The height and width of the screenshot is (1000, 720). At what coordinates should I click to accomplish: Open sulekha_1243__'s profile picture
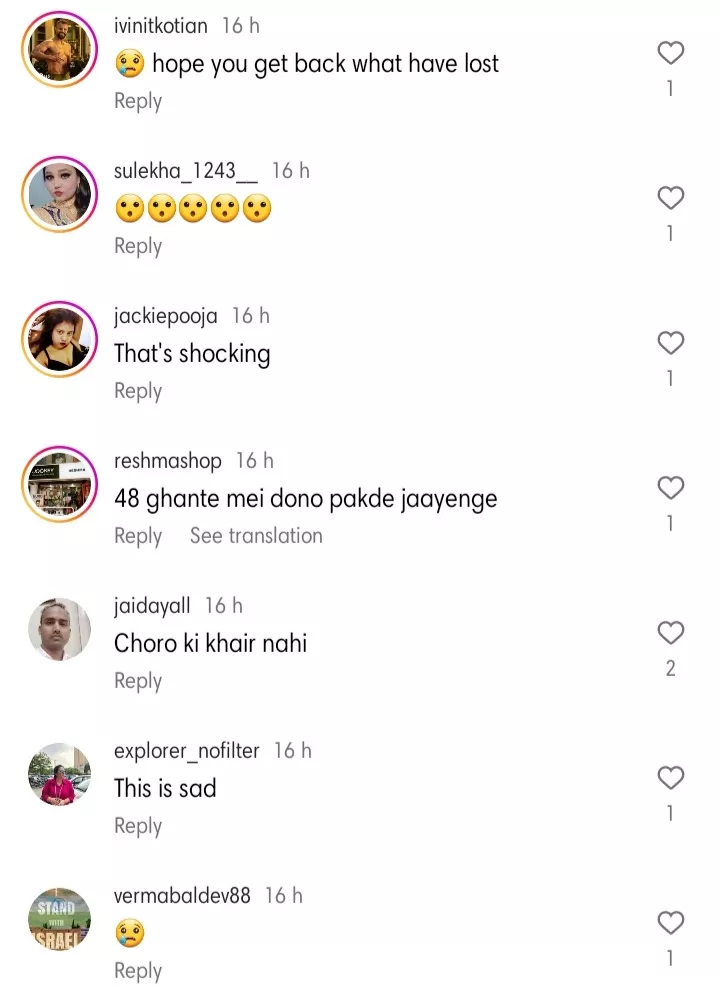pyautogui.click(x=58, y=198)
